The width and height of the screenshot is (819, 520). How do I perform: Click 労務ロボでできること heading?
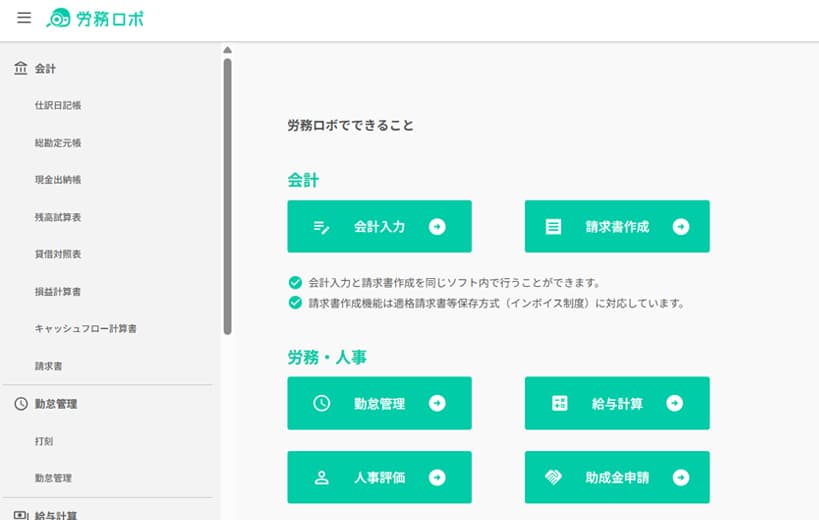coord(350,125)
